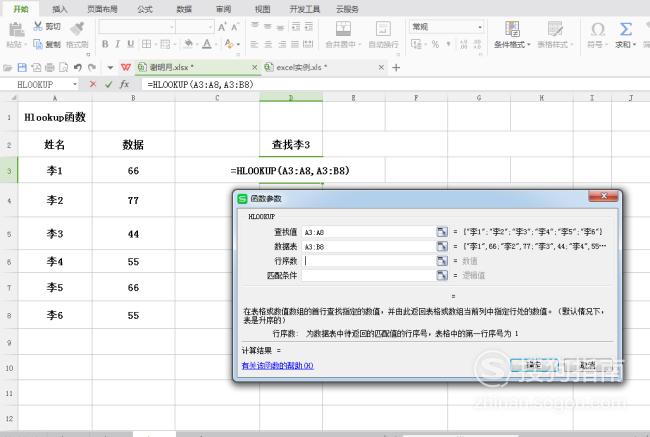The width and height of the screenshot is (650, 437).
Task: Open the font name dropdown
Action: pyautogui.click(x=172, y=27)
